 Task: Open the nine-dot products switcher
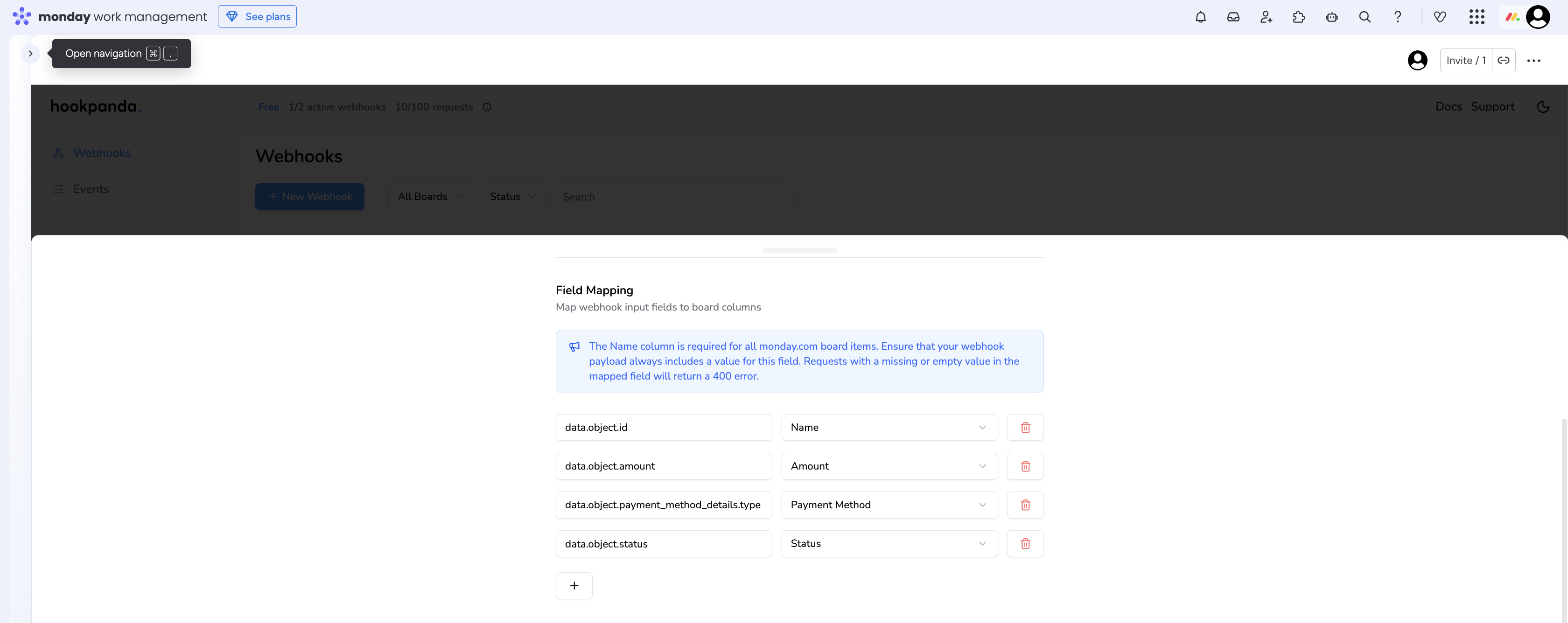pyautogui.click(x=1477, y=17)
